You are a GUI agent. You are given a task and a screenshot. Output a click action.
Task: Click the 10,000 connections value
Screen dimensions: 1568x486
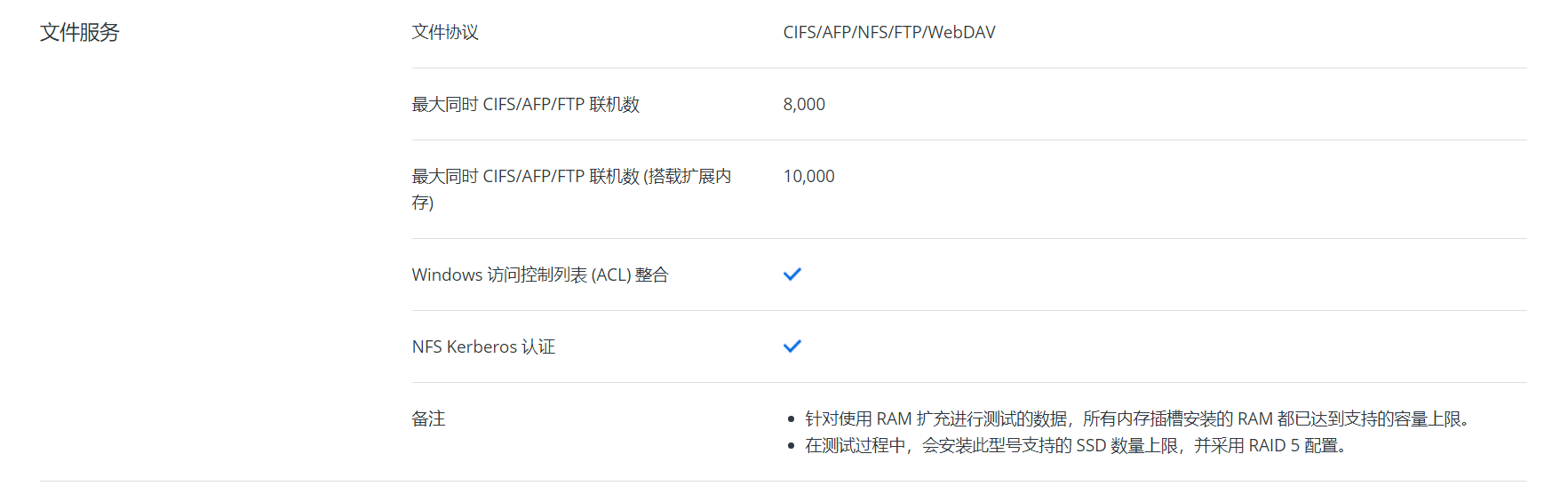[x=808, y=177]
